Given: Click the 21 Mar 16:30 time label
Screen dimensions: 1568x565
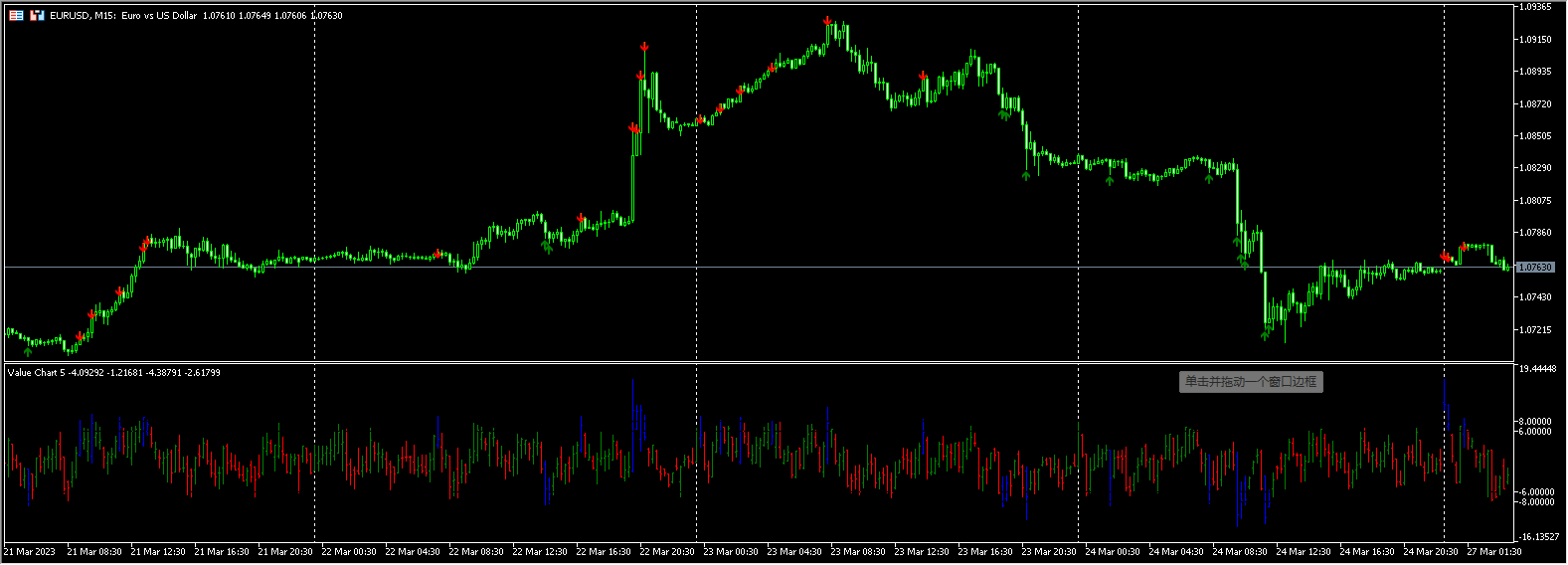Looking at the screenshot, I should (x=222, y=552).
